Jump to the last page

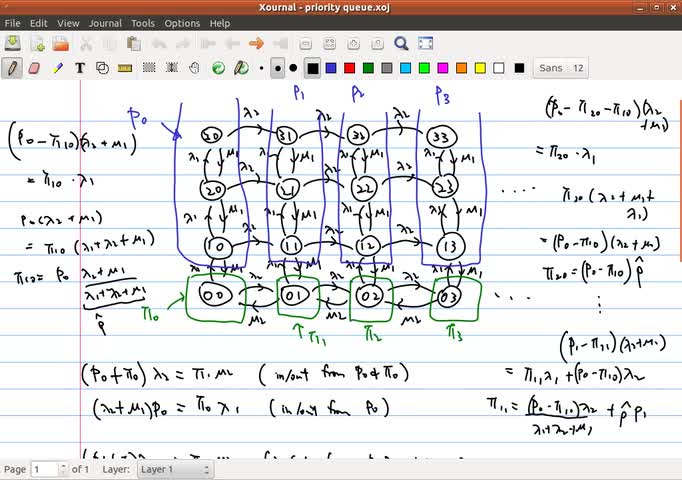[281, 43]
